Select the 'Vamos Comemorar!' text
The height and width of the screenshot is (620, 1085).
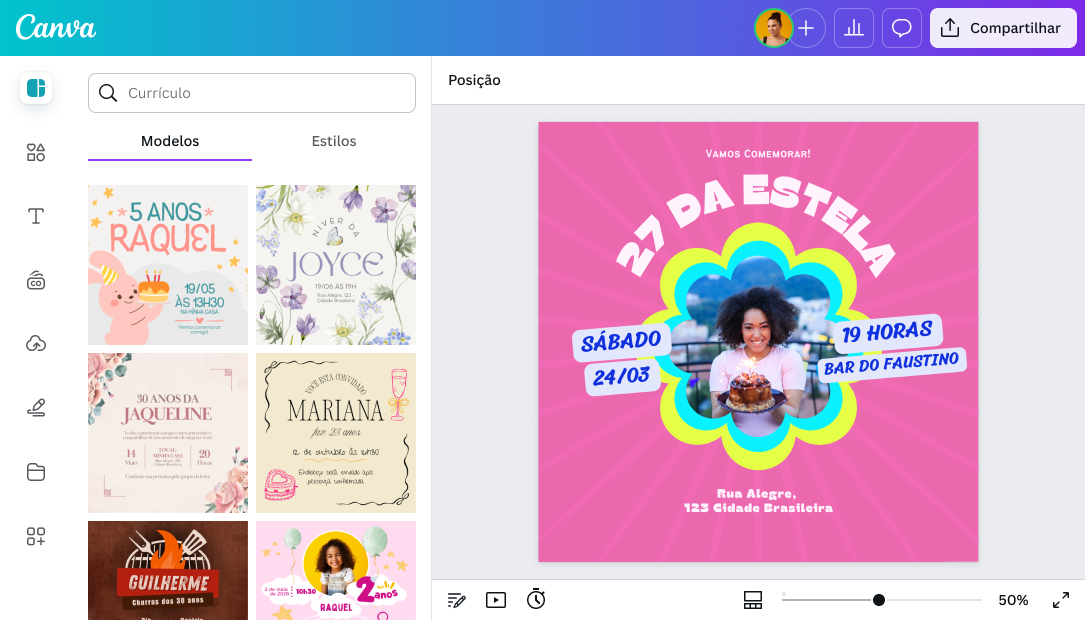[x=758, y=154]
